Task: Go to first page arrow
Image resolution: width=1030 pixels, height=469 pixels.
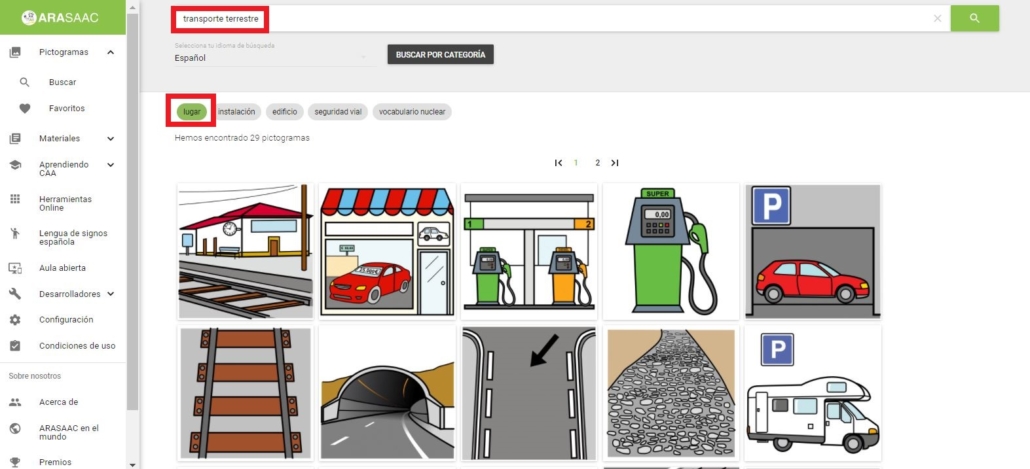Action: [x=558, y=163]
